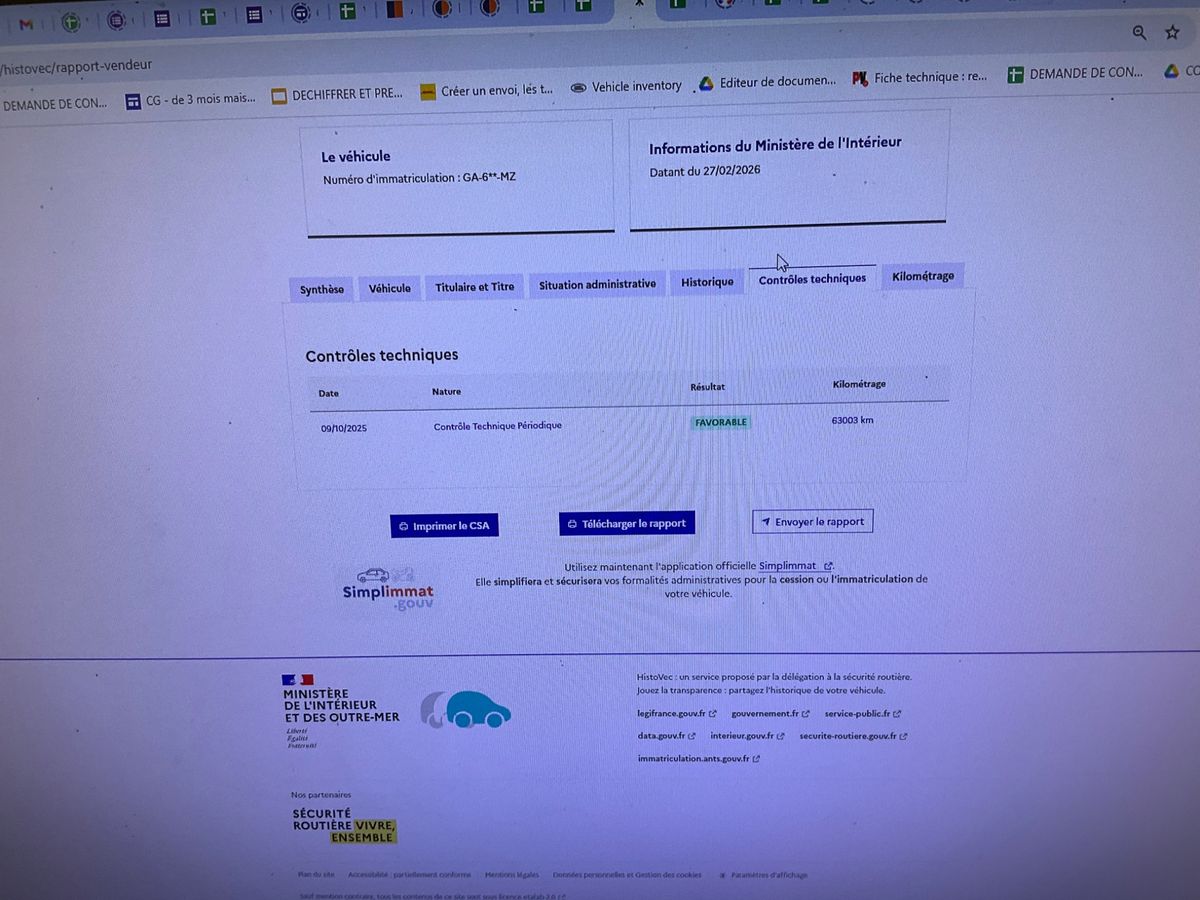Open Paramètres d'affichage in the footer

coord(763,875)
